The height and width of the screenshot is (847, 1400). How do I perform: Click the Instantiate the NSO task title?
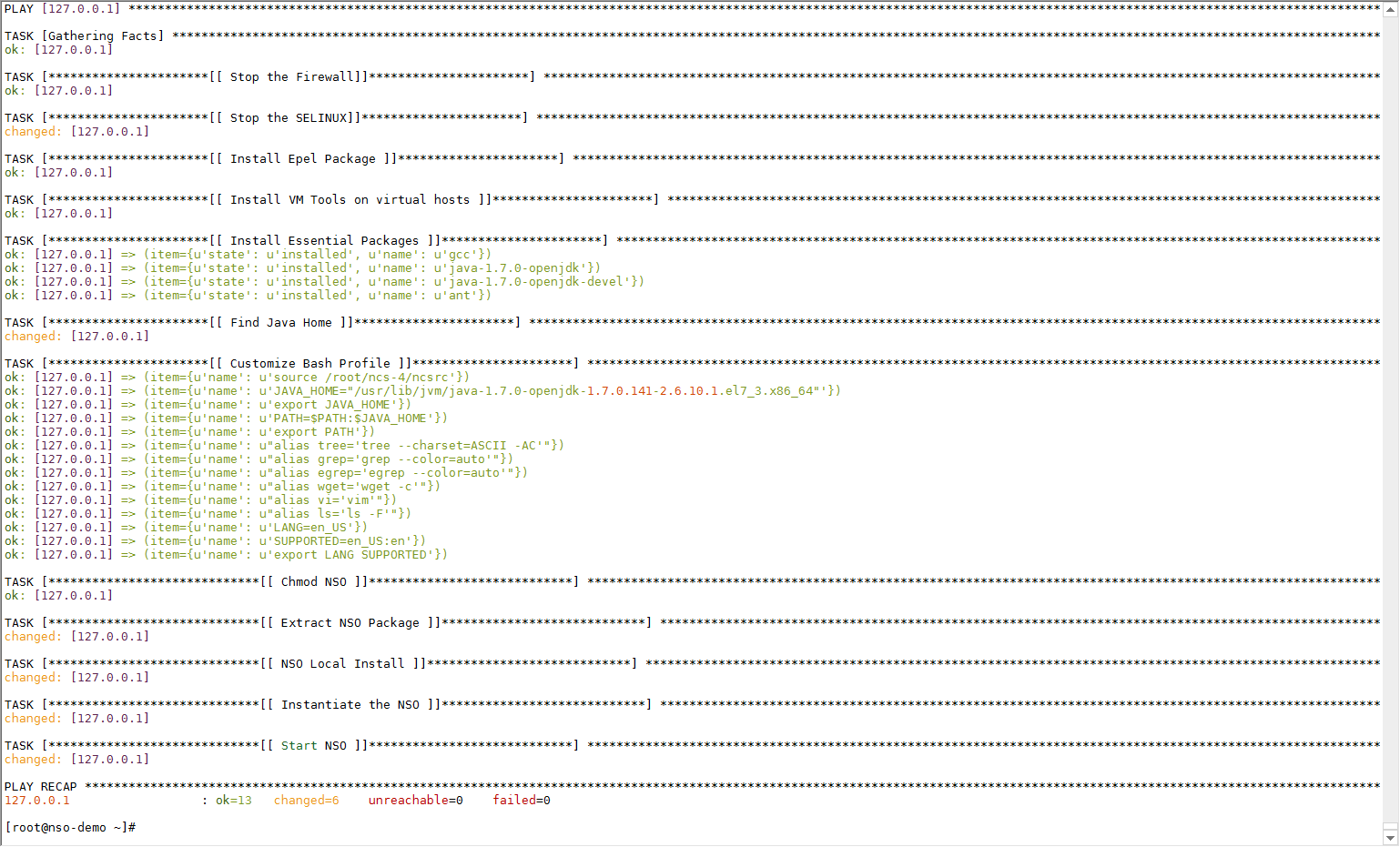pyautogui.click(x=350, y=704)
